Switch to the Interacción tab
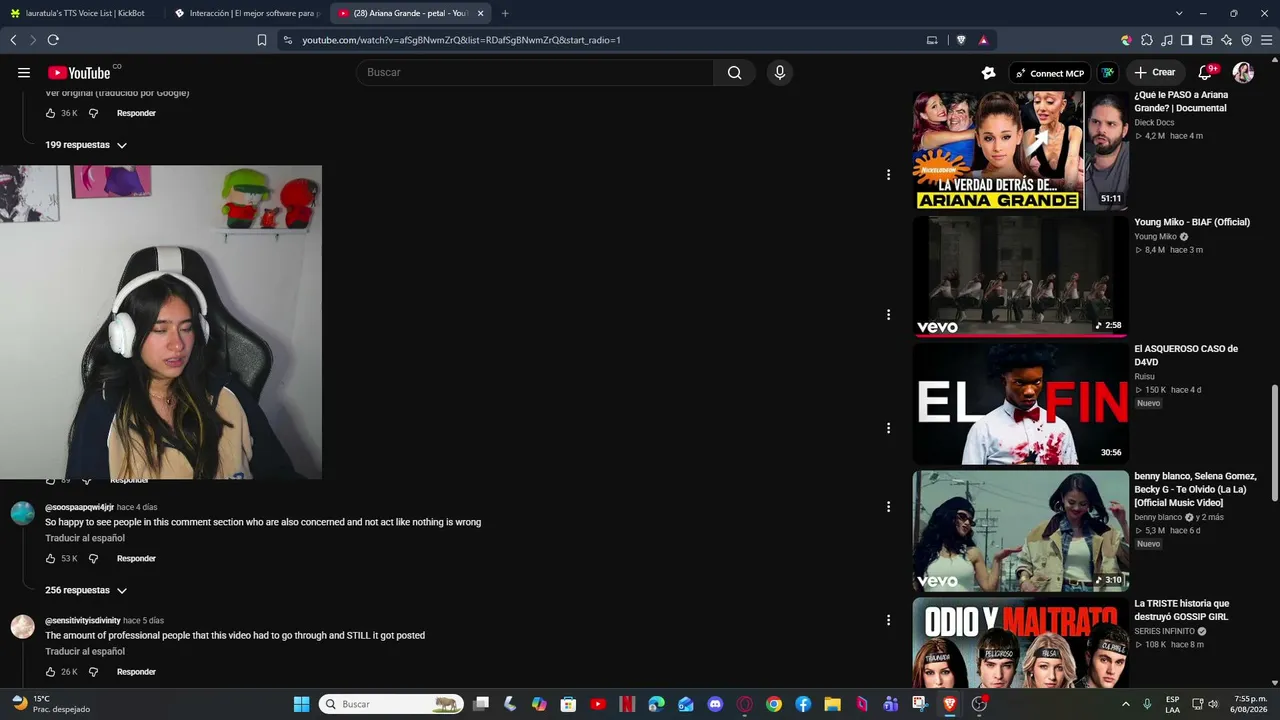Screen dimensions: 1280x720 pyautogui.click(x=247, y=13)
